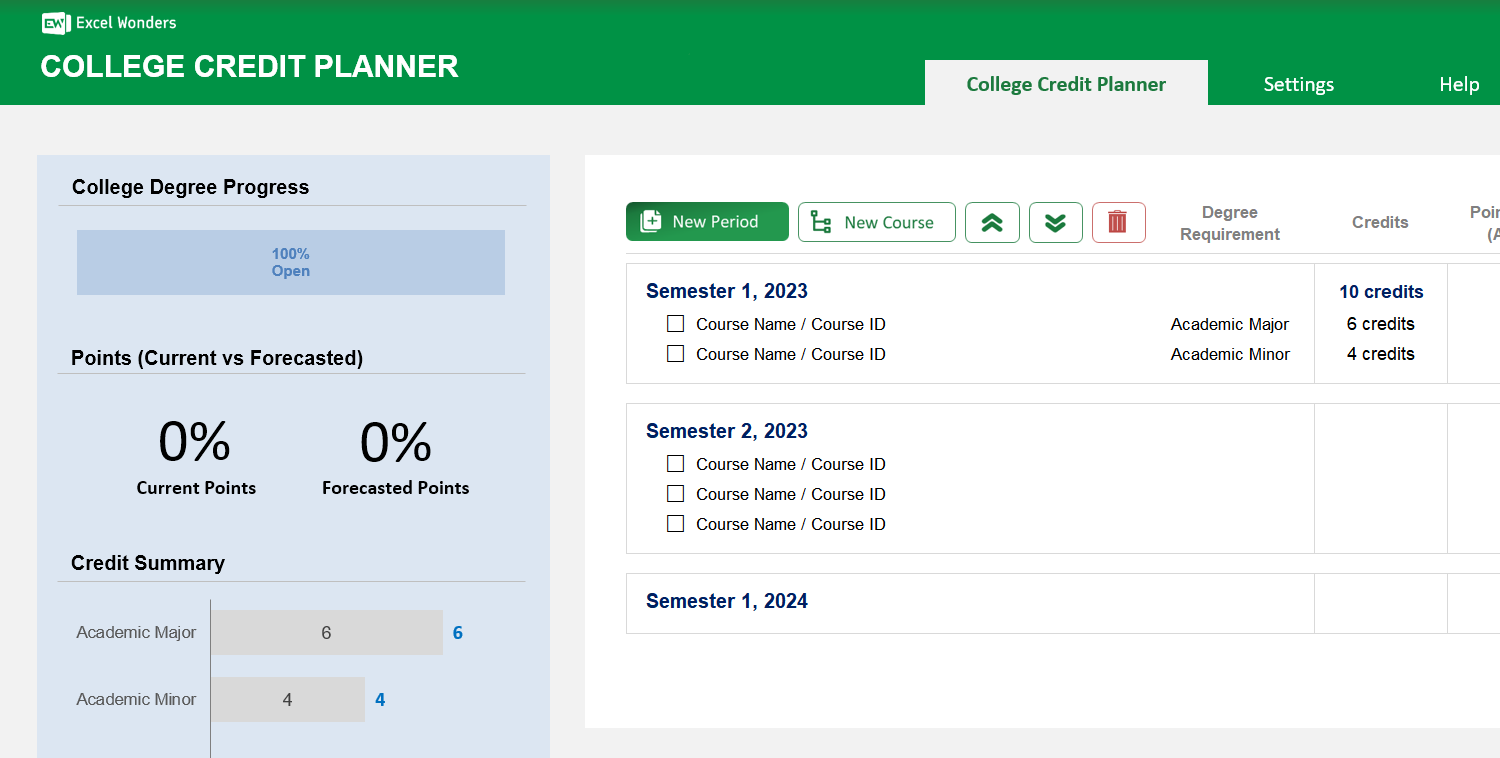The width and height of the screenshot is (1500, 758).
Task: Click the 100% Open progress bar
Action: [290, 262]
